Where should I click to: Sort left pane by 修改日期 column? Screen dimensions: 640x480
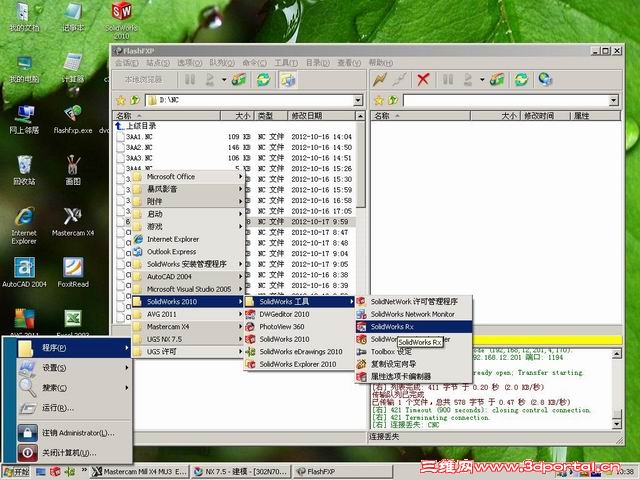click(x=321, y=116)
